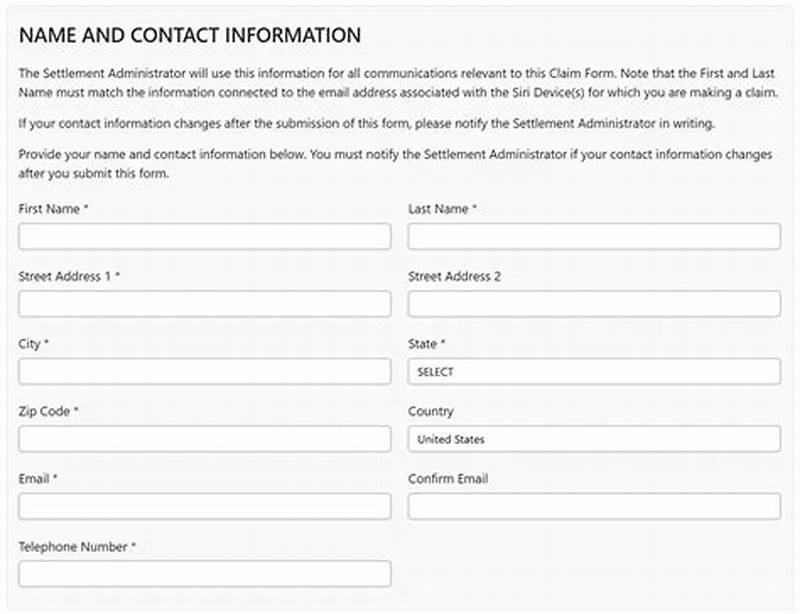
Task: Click the Zip Code label
Action: [43, 411]
